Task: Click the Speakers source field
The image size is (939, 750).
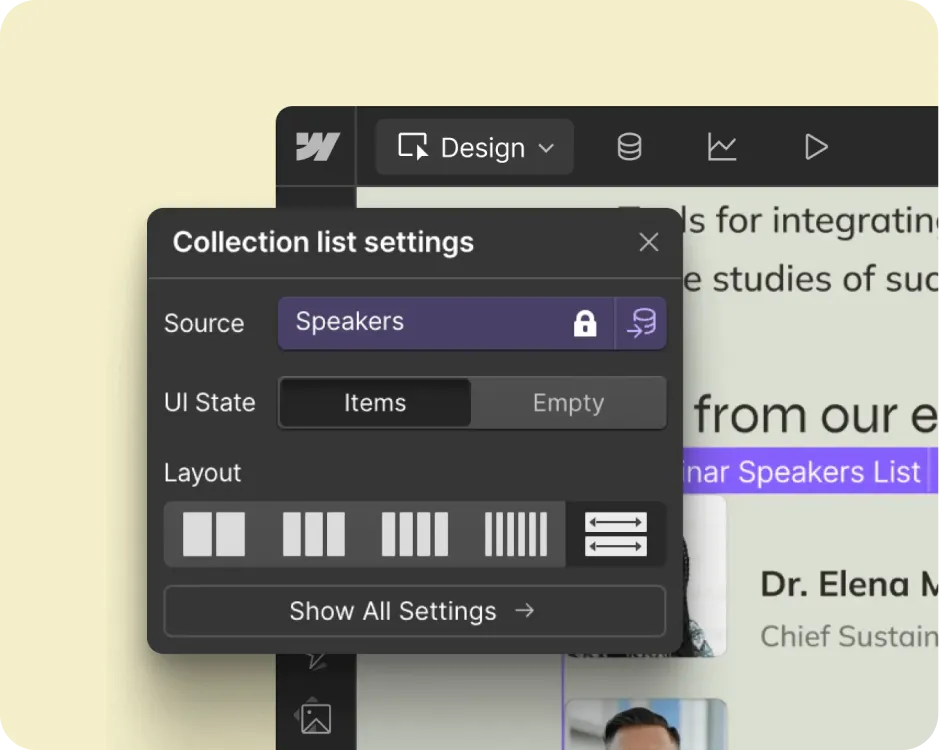Action: pyautogui.click(x=446, y=323)
